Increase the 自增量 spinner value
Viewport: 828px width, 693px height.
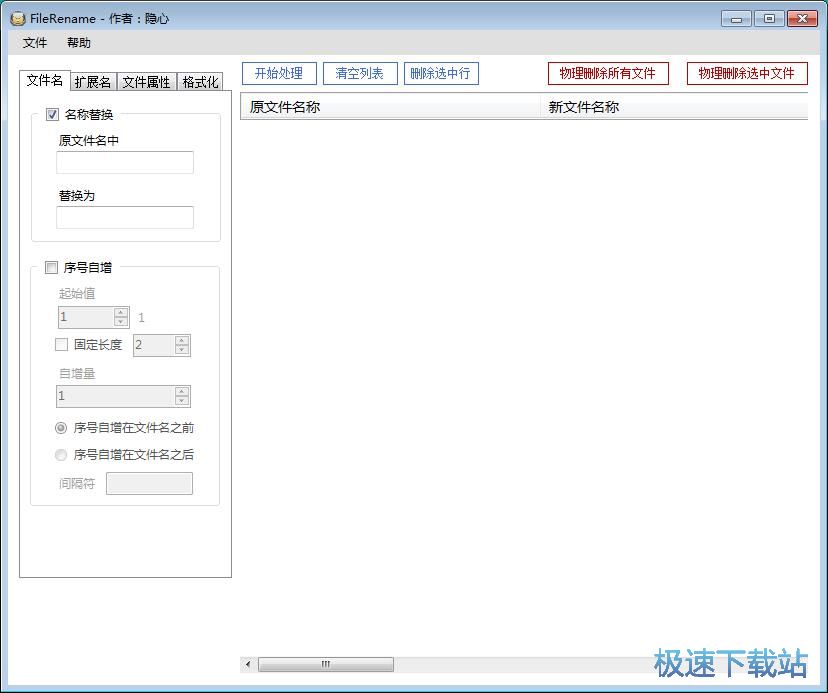pyautogui.click(x=182, y=391)
